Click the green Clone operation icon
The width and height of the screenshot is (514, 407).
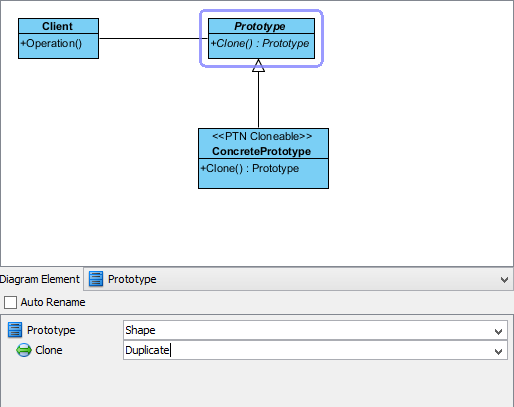(x=24, y=350)
